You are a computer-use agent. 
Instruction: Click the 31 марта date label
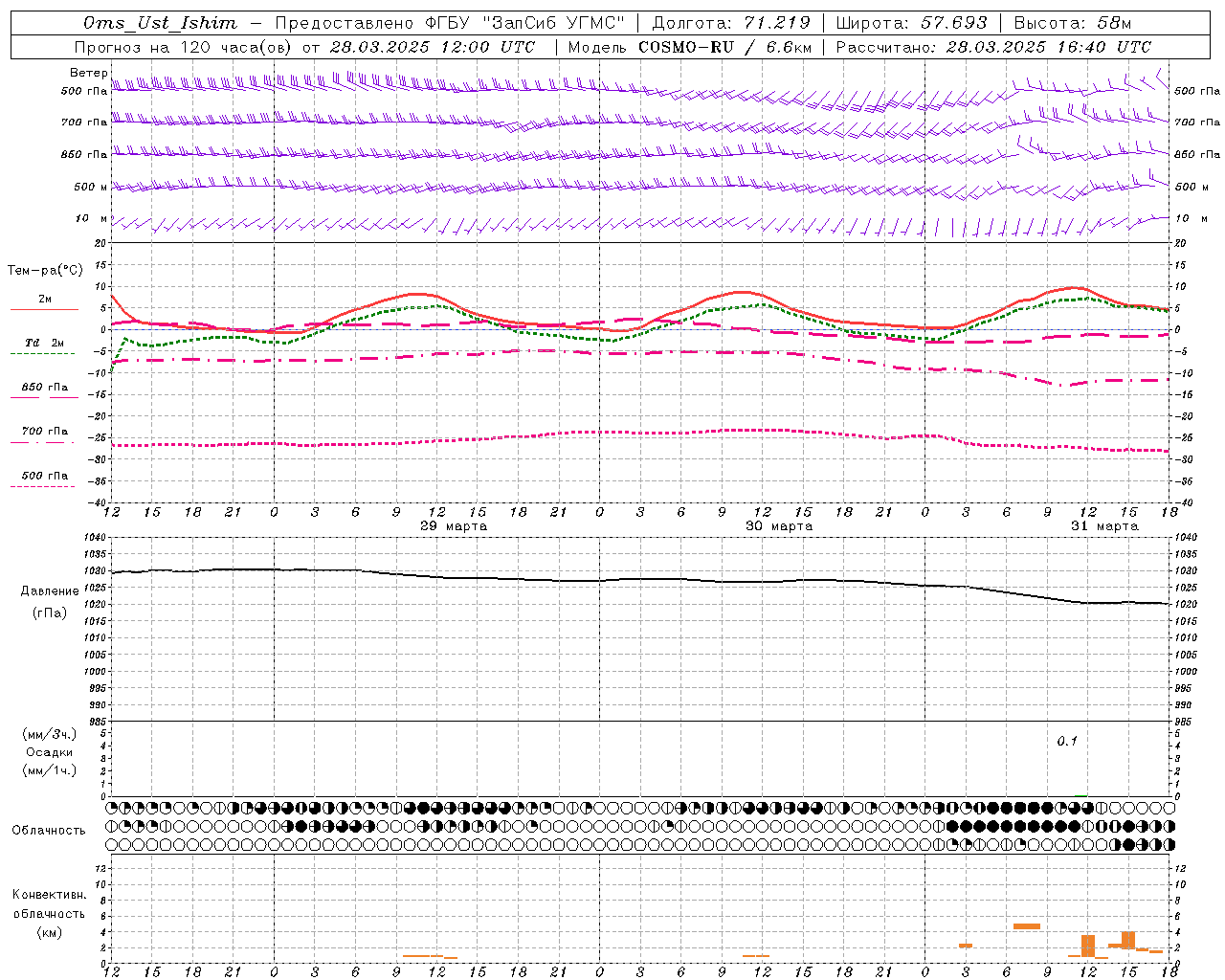click(x=1104, y=526)
